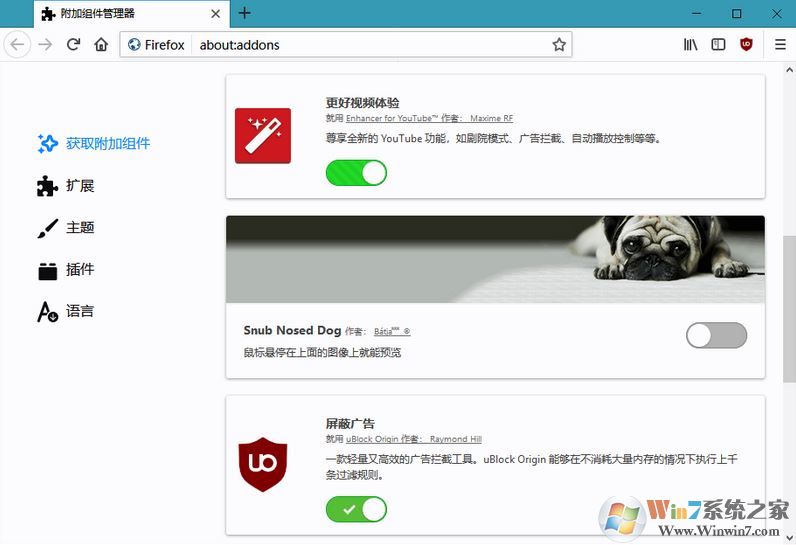This screenshot has height=545, width=796.
Task: Click the forward navigation arrow
Action: tap(46, 45)
